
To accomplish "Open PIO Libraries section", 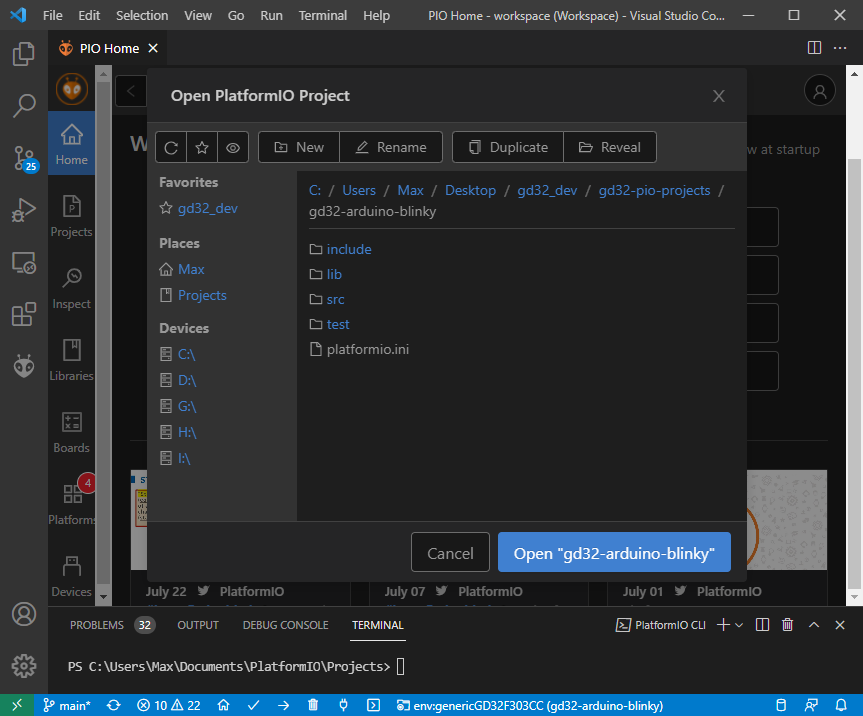I will (x=72, y=360).
